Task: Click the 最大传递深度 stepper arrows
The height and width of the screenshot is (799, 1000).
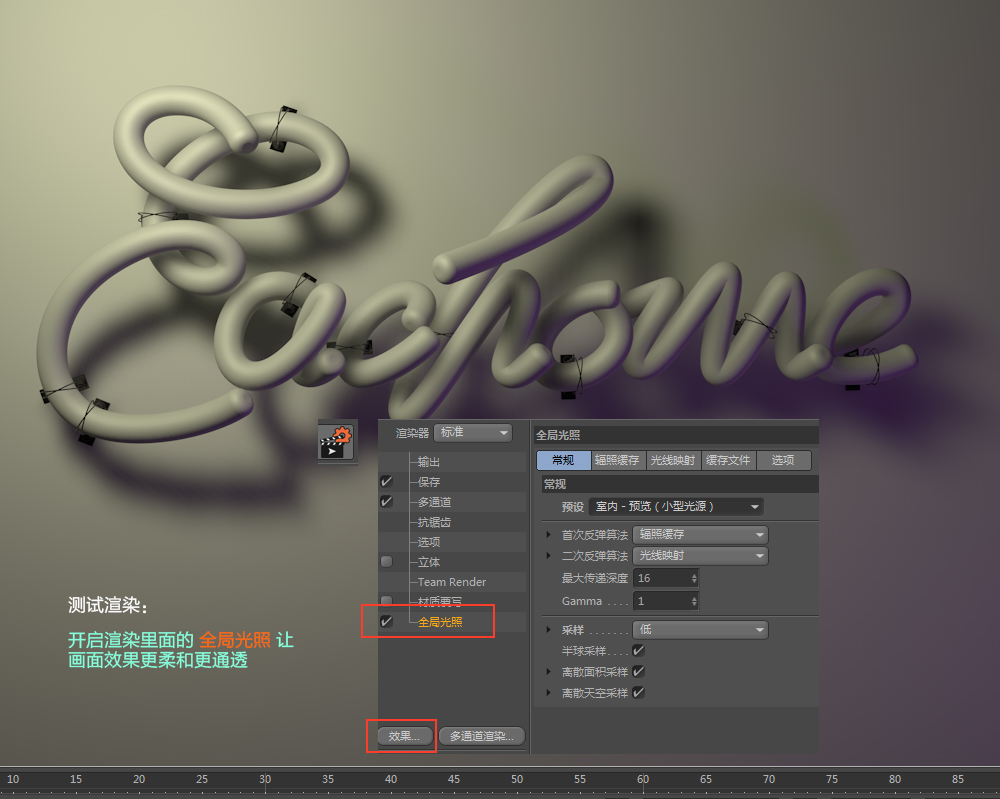Action: [x=695, y=578]
